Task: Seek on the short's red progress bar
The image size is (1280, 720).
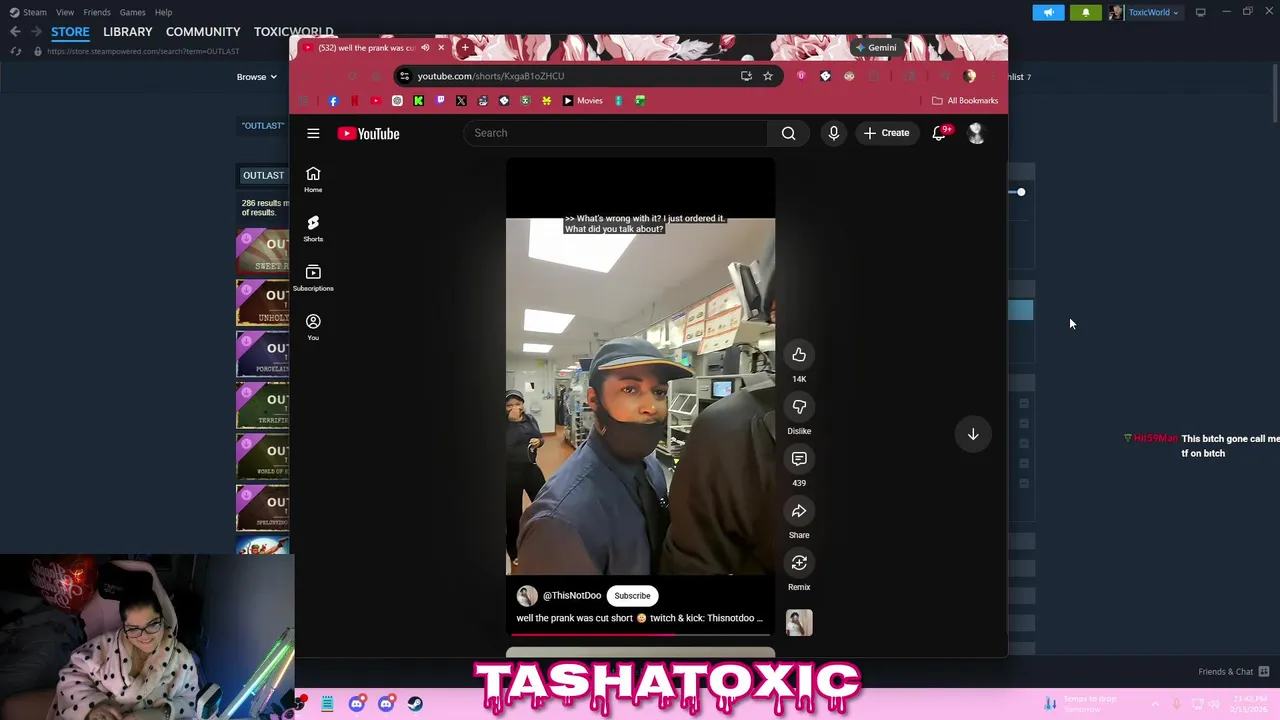Action: pos(640,634)
